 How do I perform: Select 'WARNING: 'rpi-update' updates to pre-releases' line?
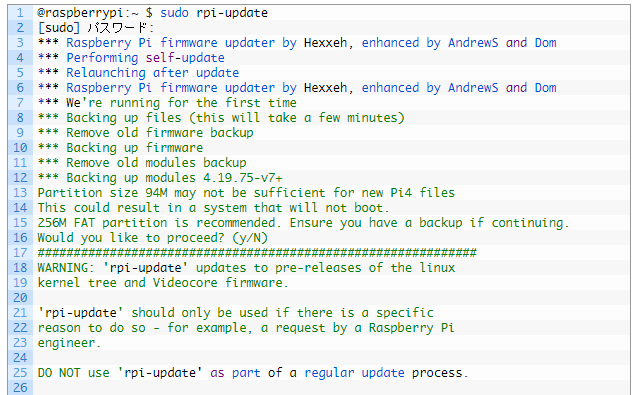[x=246, y=268]
